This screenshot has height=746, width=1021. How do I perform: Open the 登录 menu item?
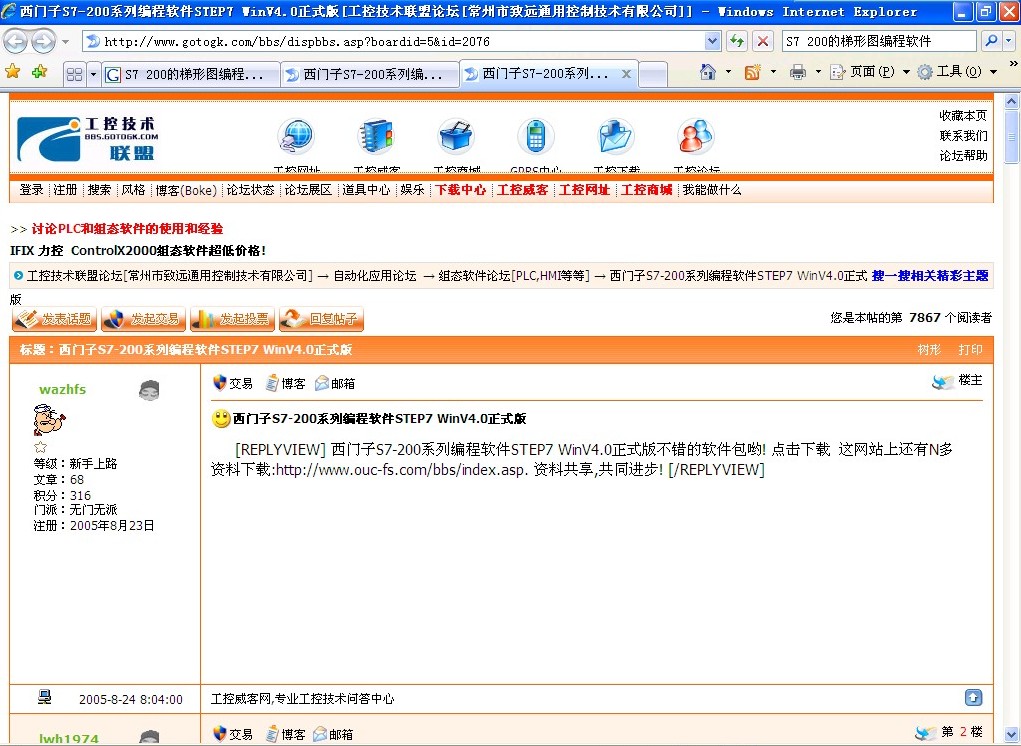[31, 189]
